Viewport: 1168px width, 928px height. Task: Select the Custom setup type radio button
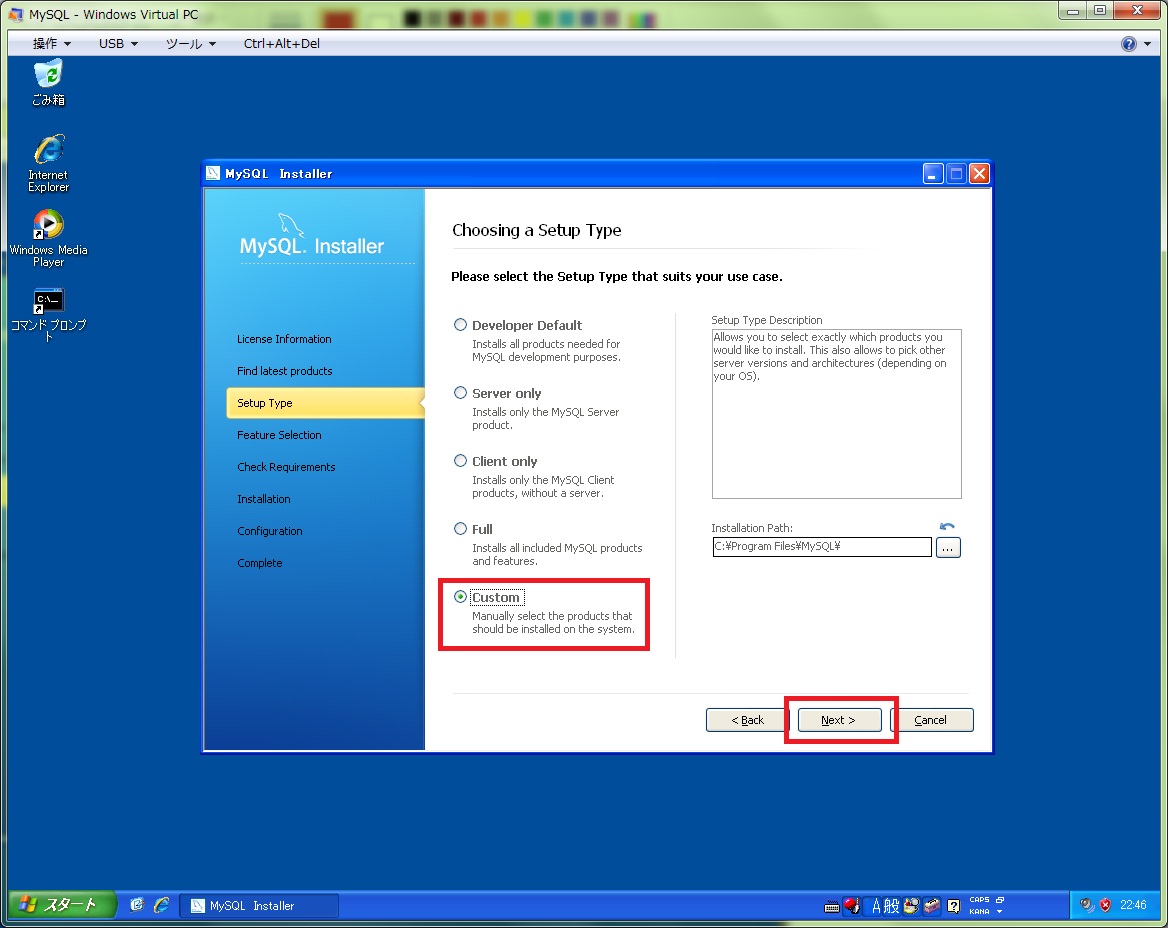460,597
